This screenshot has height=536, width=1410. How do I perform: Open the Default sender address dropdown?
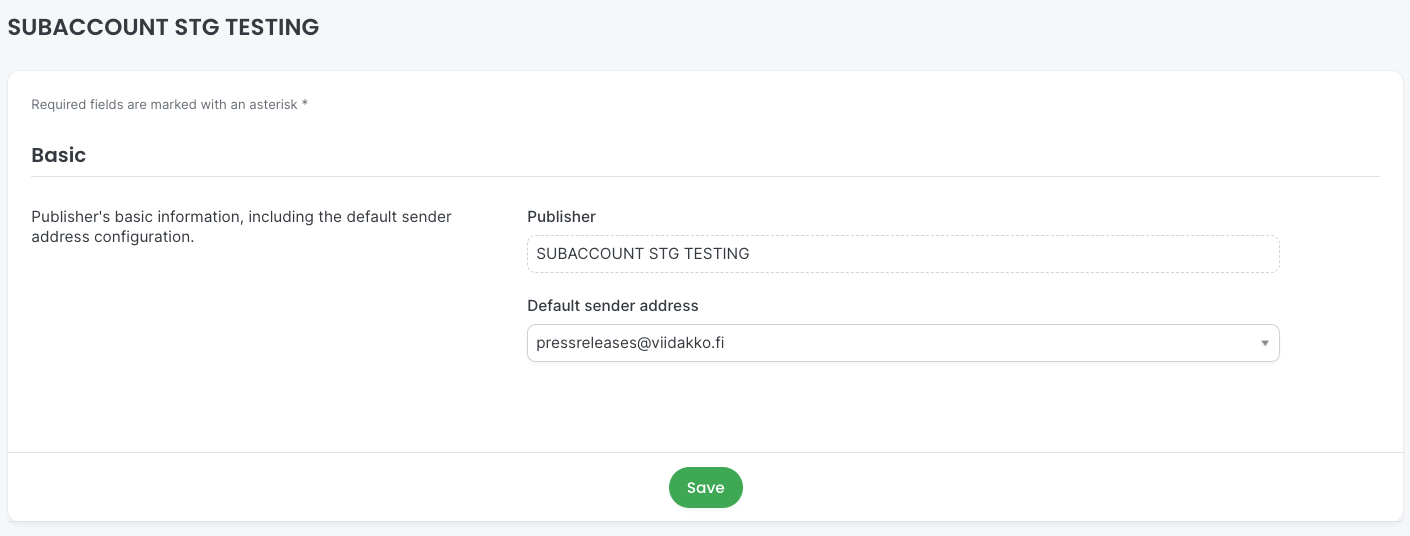point(903,343)
